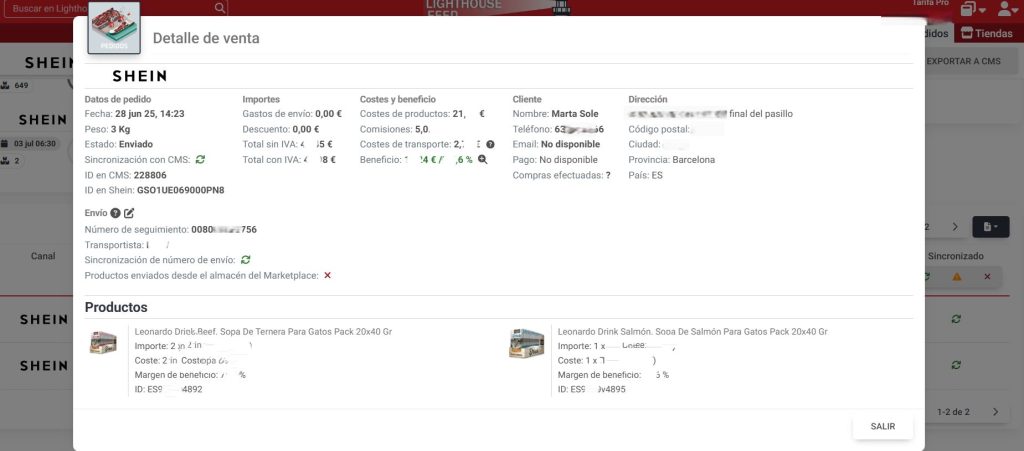This screenshot has height=451, width=1024.
Task: Open help icon beside Costes de transporte
Action: coord(490,144)
